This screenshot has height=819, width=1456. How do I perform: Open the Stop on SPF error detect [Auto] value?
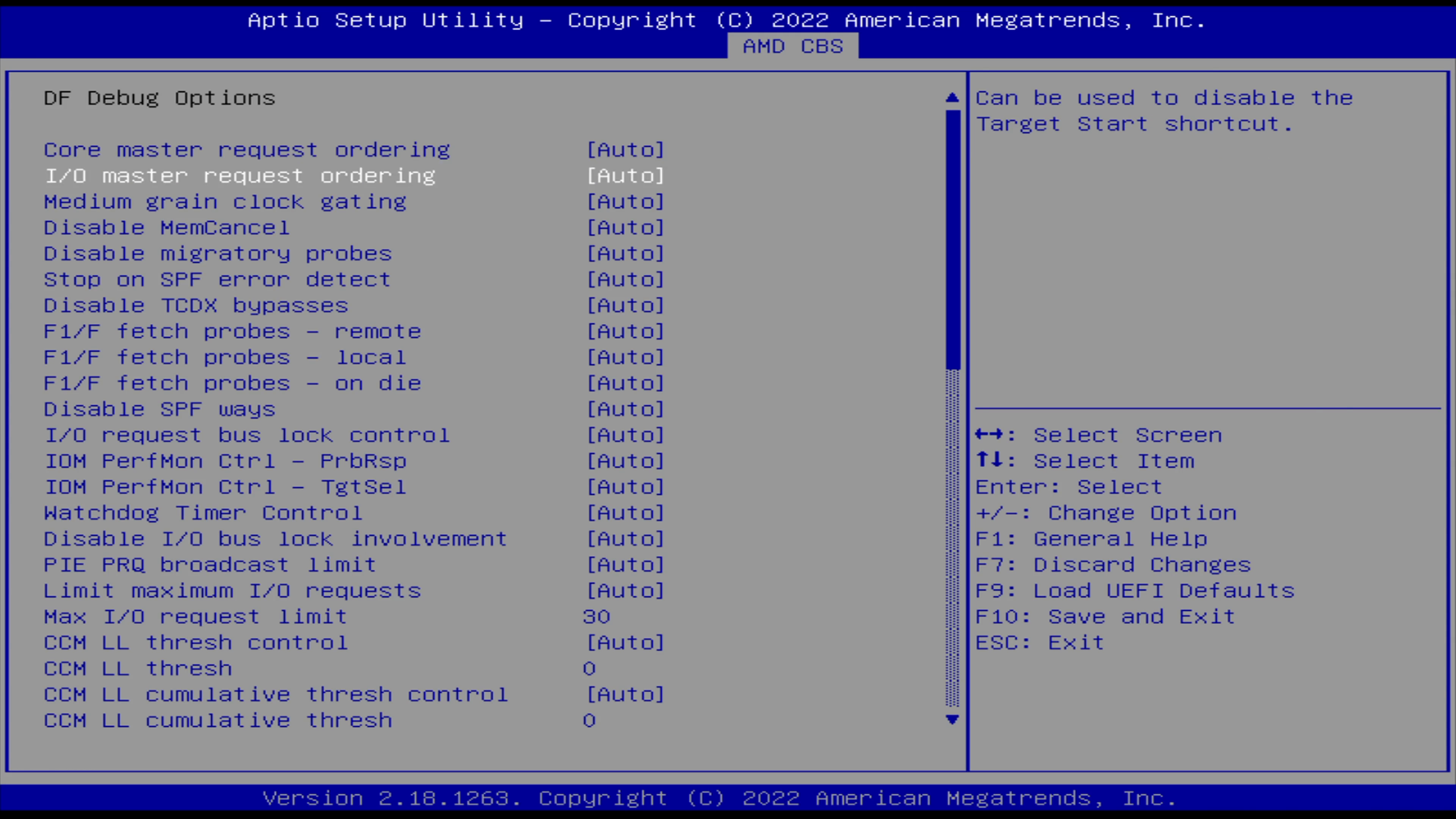[626, 280]
